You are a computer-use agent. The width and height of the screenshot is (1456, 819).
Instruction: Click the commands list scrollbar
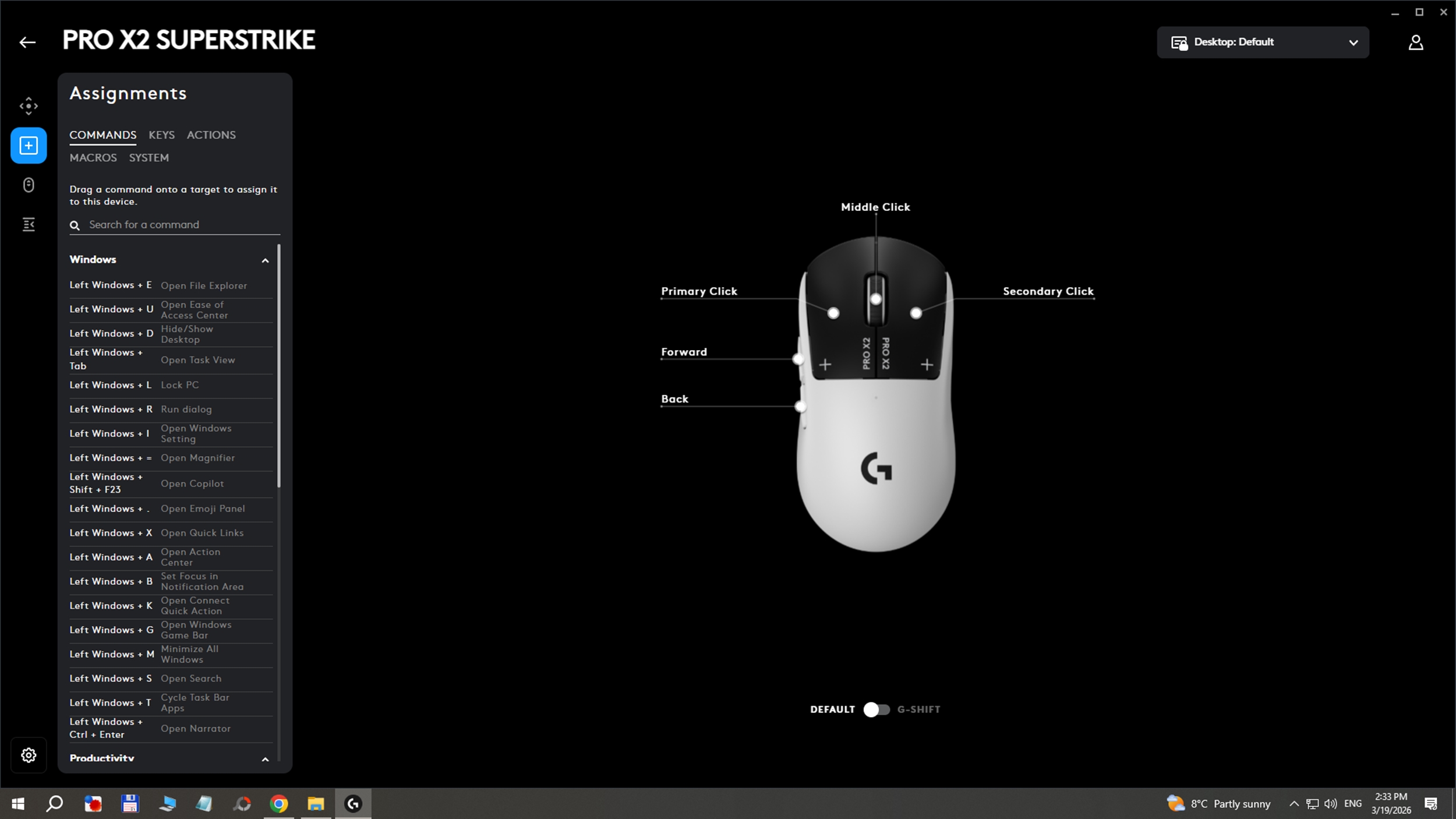(279, 367)
